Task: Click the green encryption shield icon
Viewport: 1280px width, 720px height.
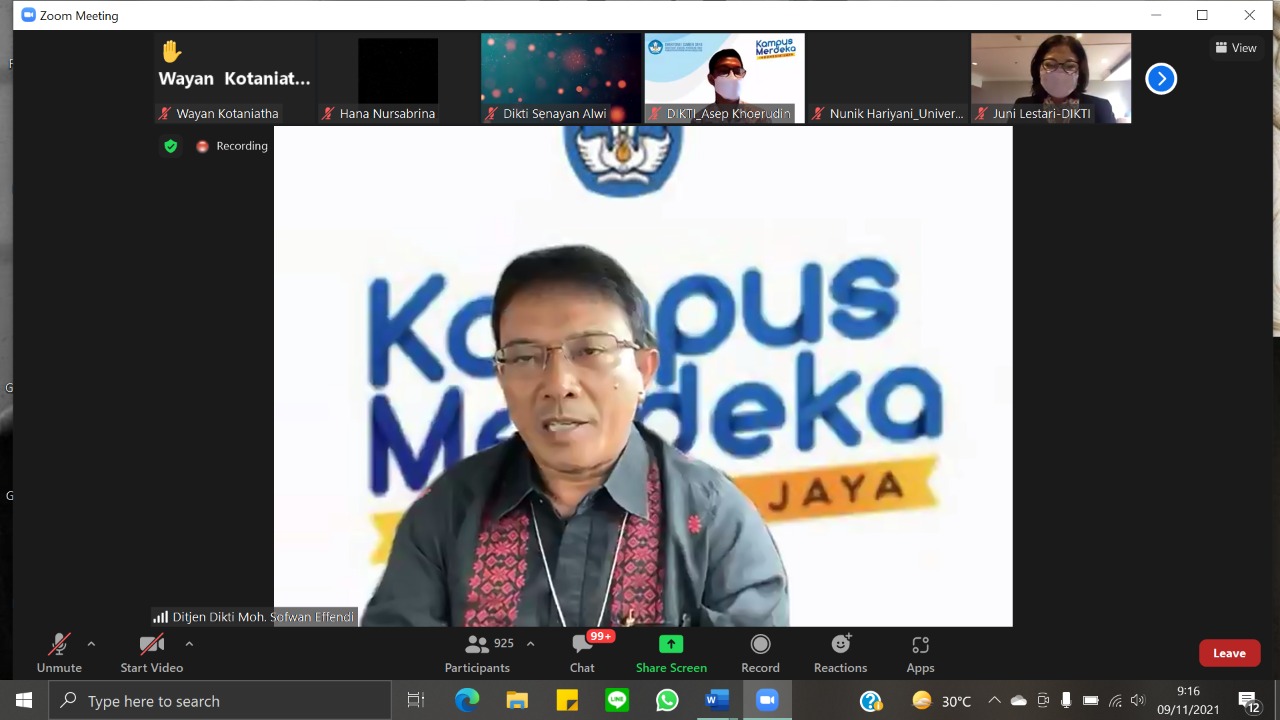Action: (x=170, y=146)
